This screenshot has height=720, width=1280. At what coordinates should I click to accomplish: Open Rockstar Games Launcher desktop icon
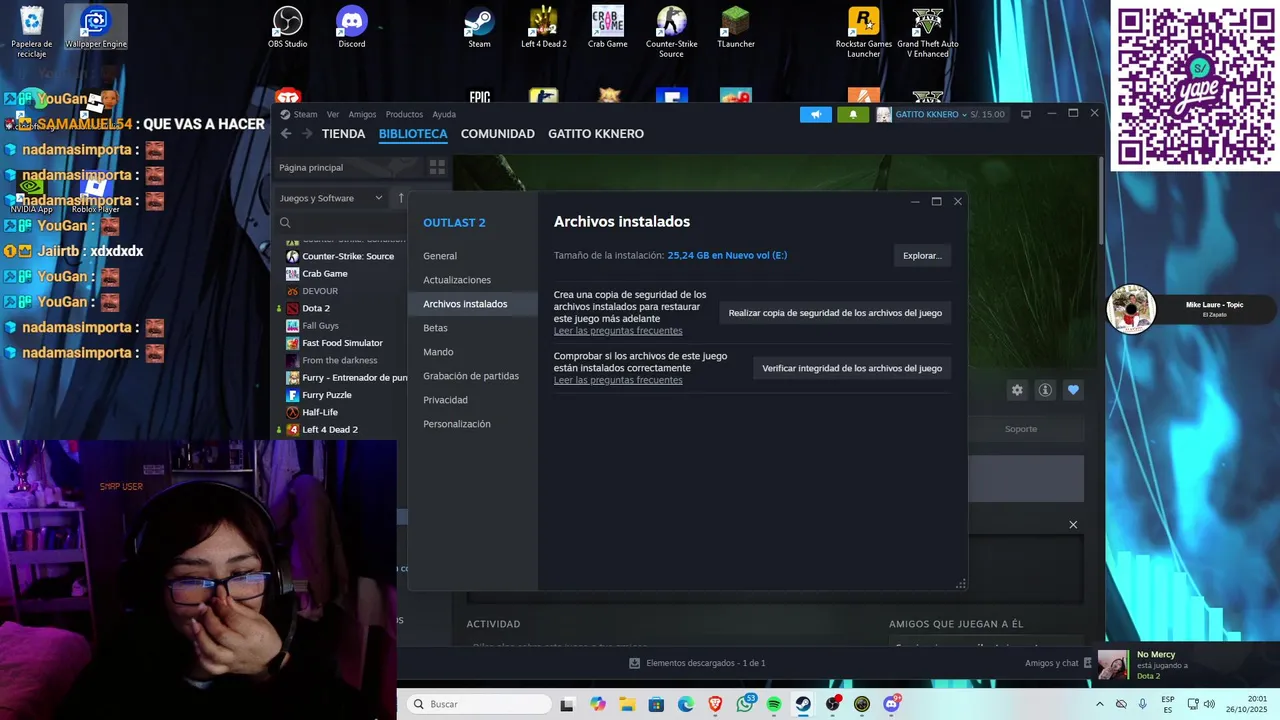point(864,32)
